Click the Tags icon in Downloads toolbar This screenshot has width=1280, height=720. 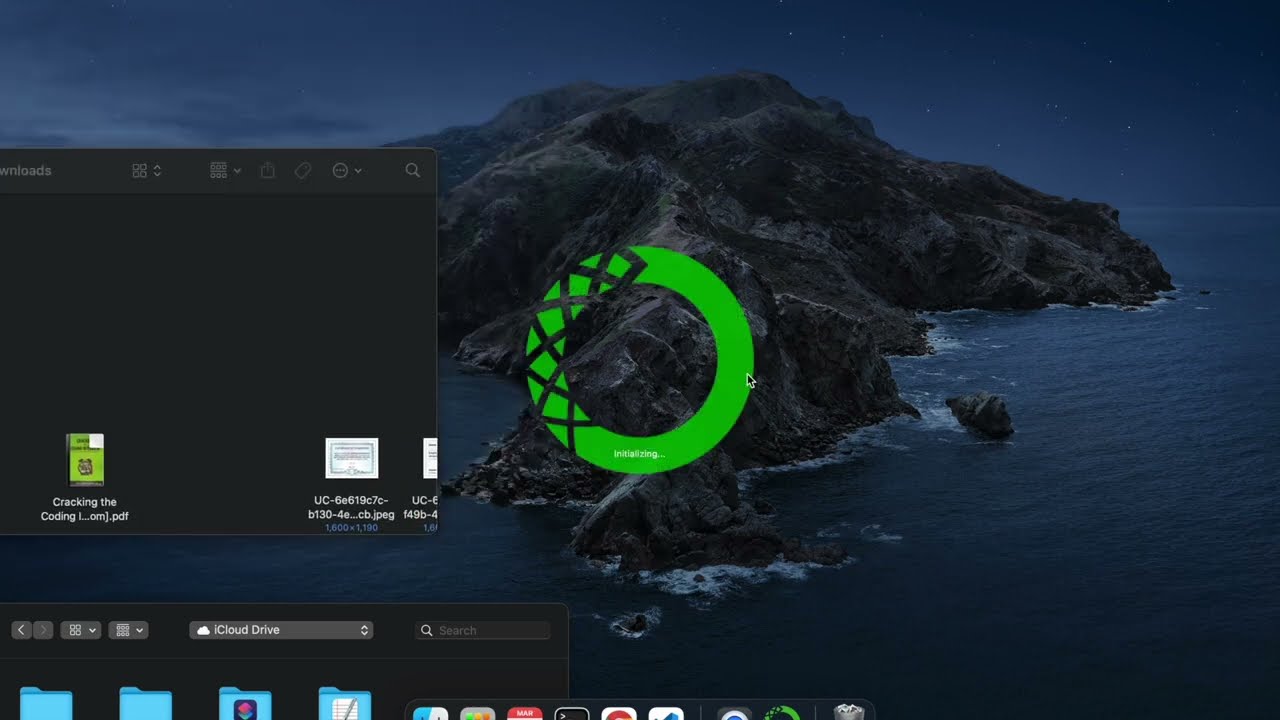coord(303,171)
